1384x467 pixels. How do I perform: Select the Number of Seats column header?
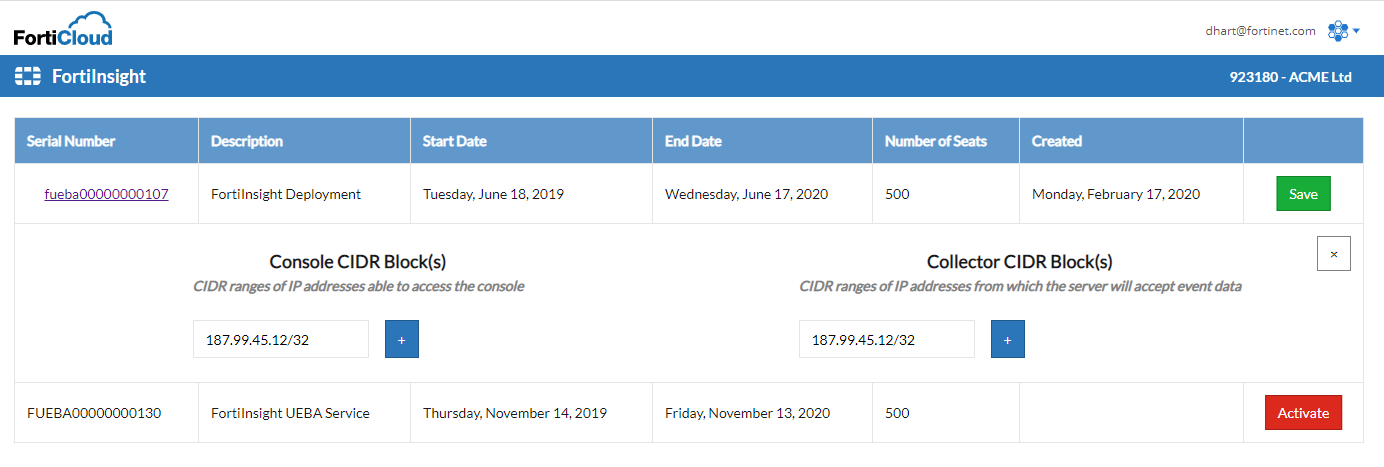point(936,141)
